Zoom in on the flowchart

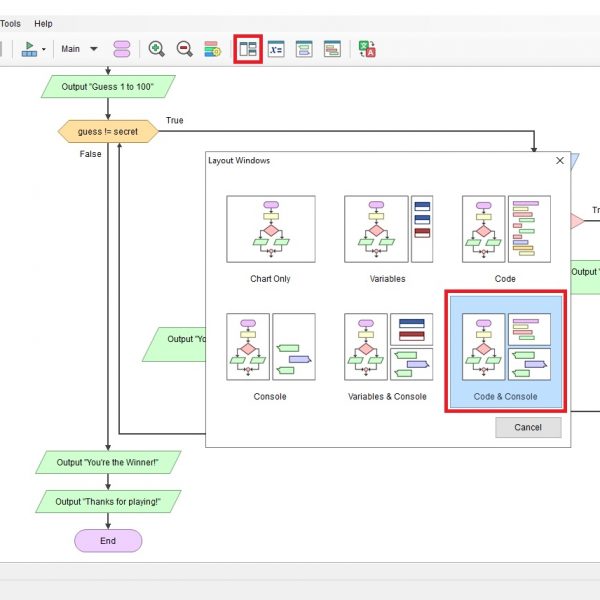[x=156, y=48]
